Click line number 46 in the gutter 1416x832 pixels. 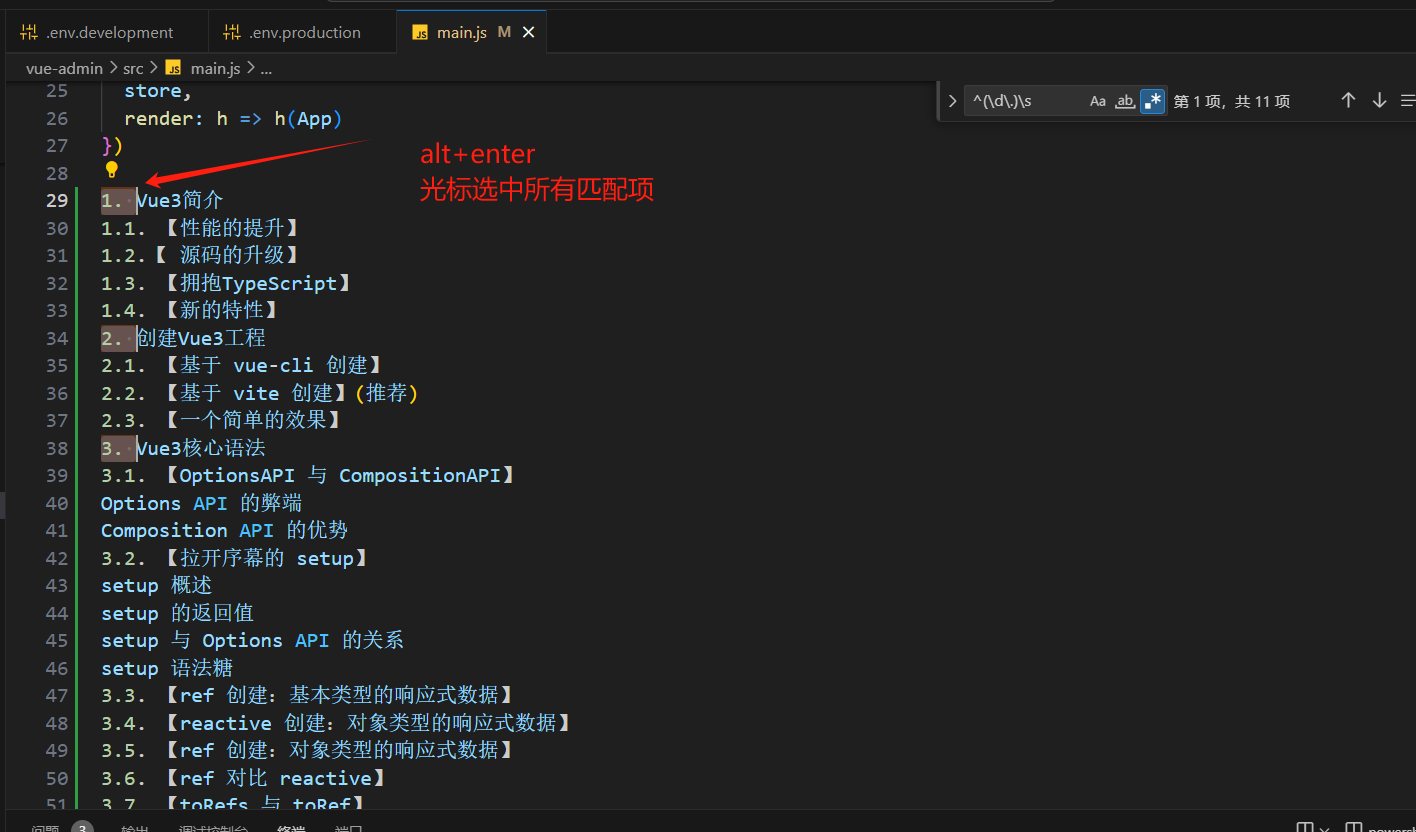[x=57, y=668]
